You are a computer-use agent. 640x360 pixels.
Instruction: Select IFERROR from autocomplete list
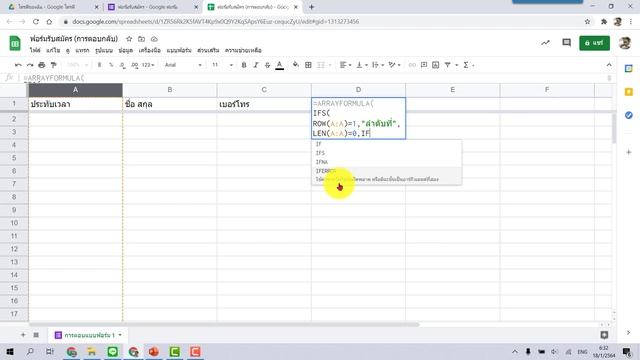click(387, 175)
